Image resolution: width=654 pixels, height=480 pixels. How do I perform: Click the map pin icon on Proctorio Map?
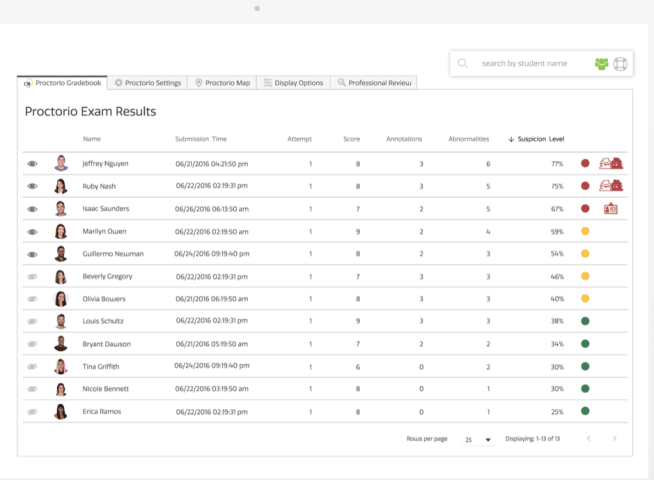coord(199,83)
